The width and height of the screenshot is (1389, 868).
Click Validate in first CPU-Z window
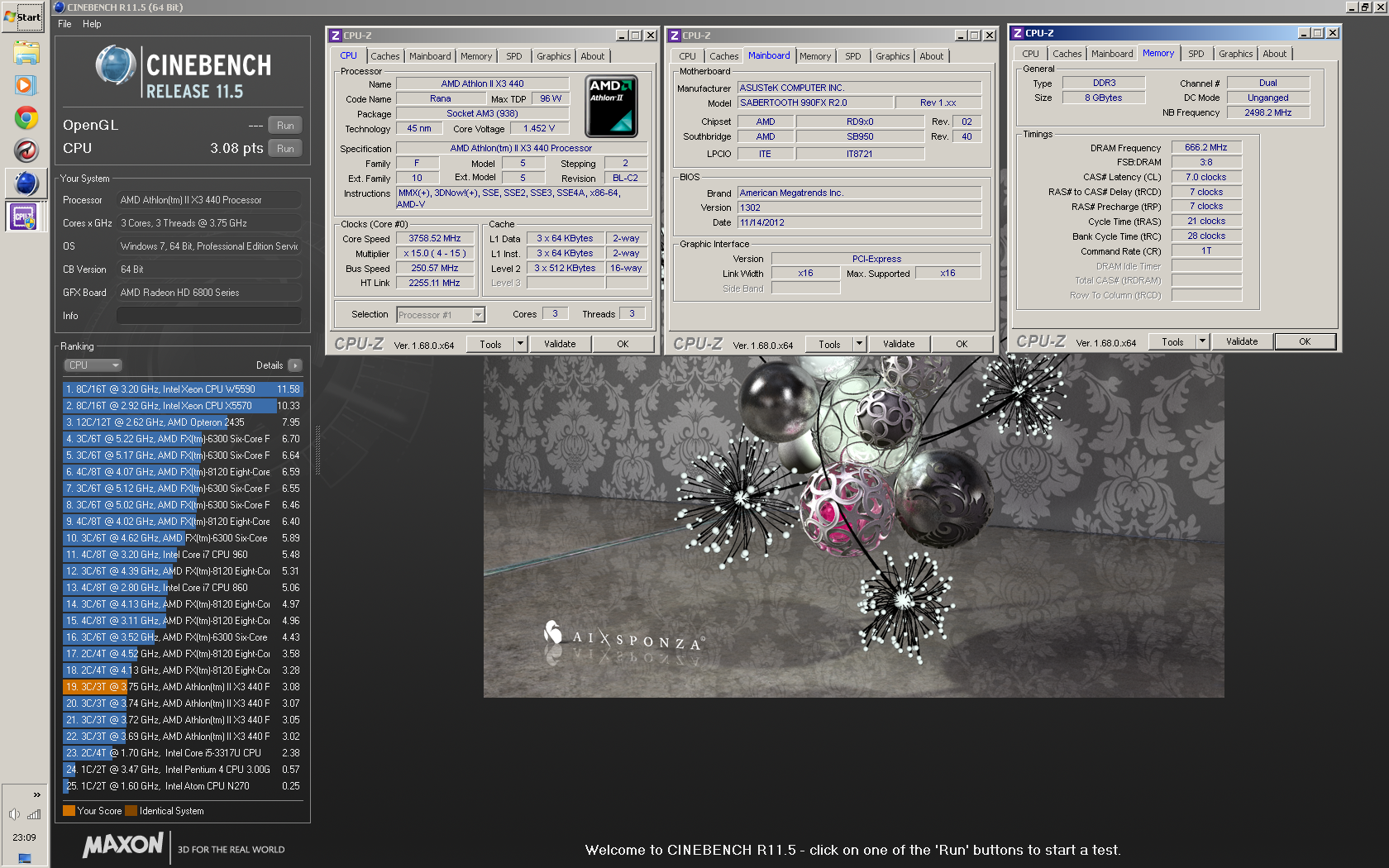point(560,345)
